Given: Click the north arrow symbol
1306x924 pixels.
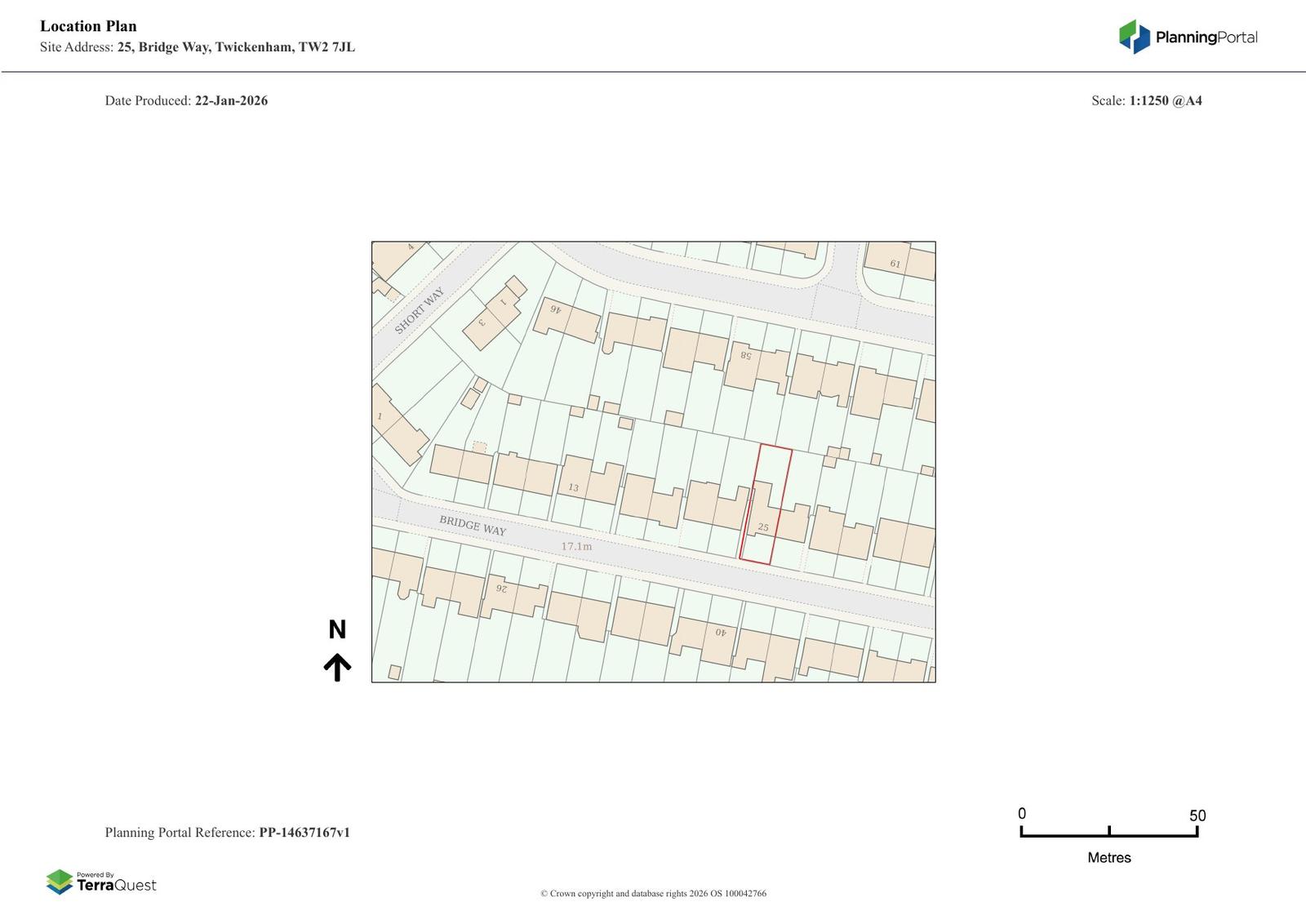Looking at the screenshot, I should [x=337, y=667].
